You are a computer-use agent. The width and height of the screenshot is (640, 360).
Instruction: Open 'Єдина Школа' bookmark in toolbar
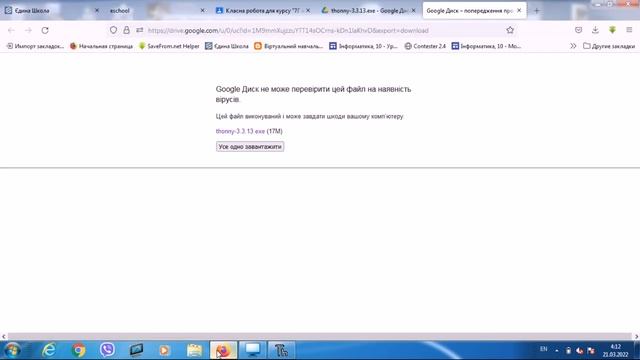[x=227, y=46]
